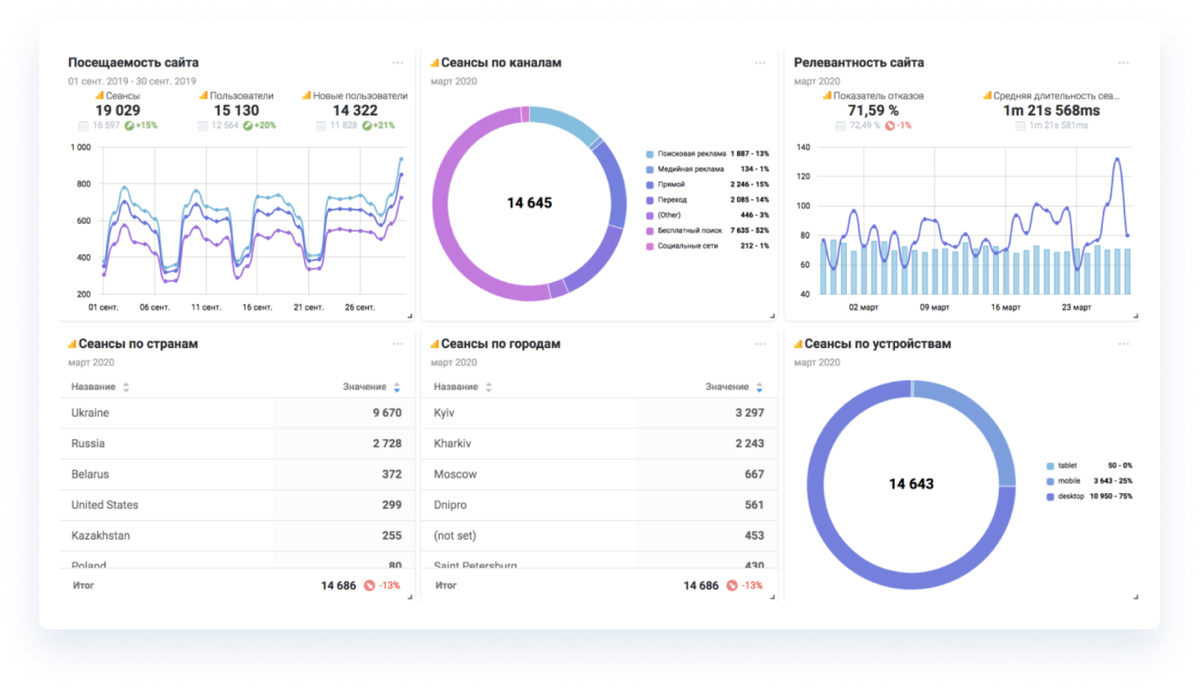1200x689 pixels.
Task: Click the calendar icon next to 72,49 %
Action: click(x=840, y=126)
